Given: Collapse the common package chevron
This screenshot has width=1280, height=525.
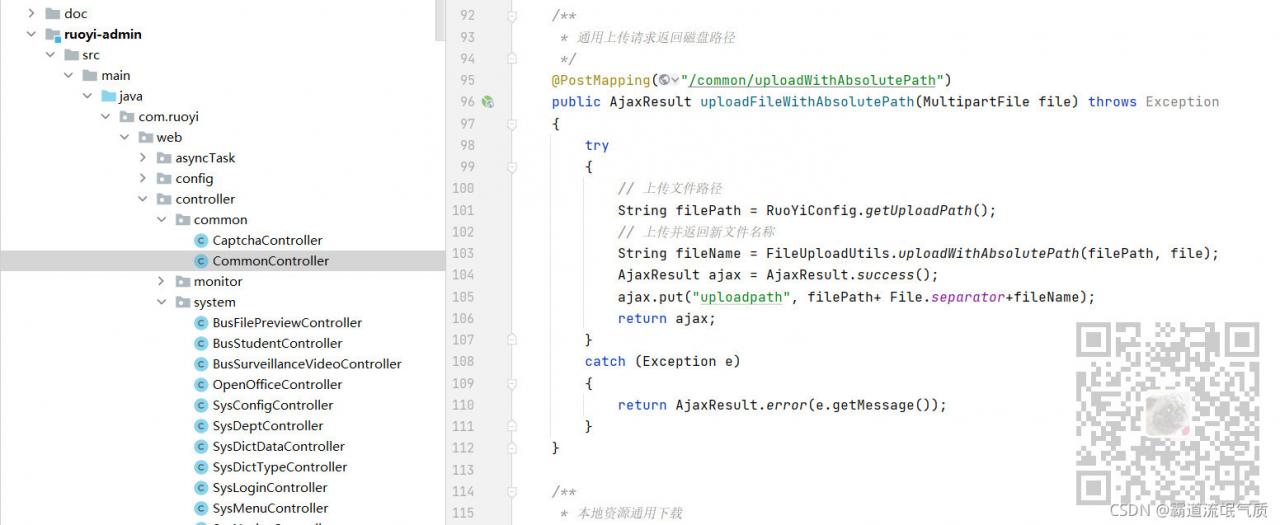Looking at the screenshot, I should 161,220.
